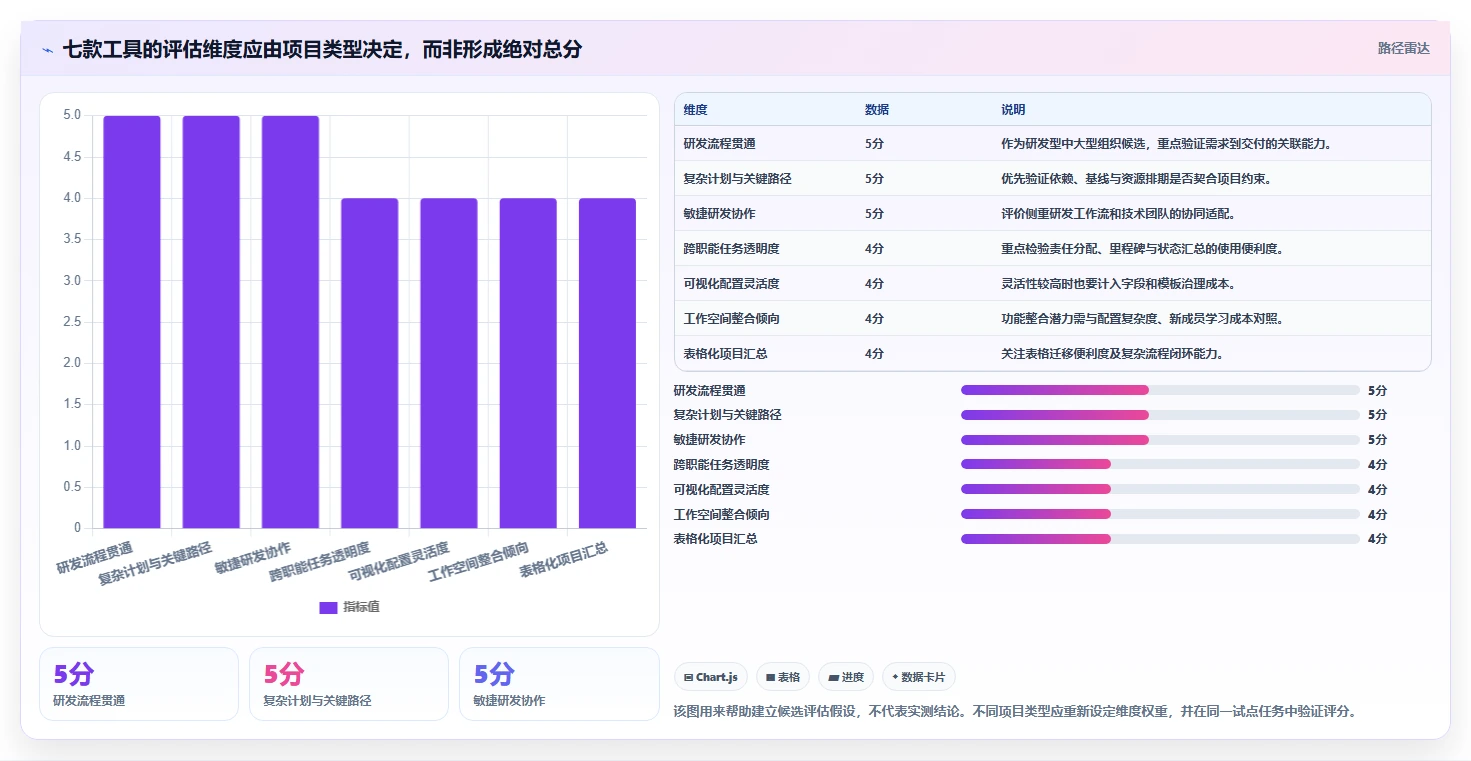Click the 复杂计划与关键路径 progress bar

click(1160, 415)
